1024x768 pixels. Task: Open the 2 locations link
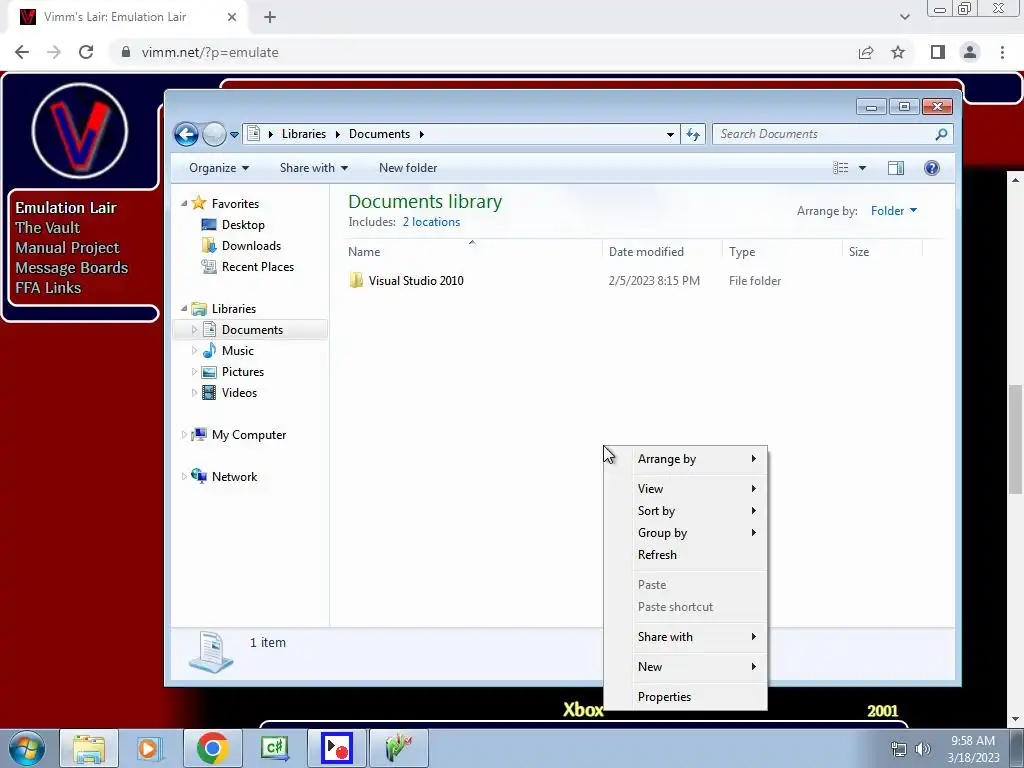[x=431, y=222]
